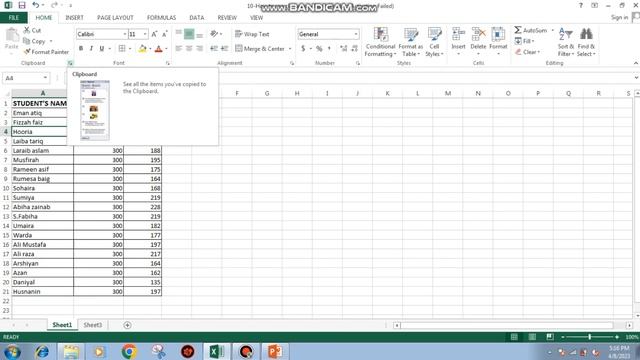640x360 pixels.
Task: Launch Chrome from the taskbar
Action: (x=129, y=351)
